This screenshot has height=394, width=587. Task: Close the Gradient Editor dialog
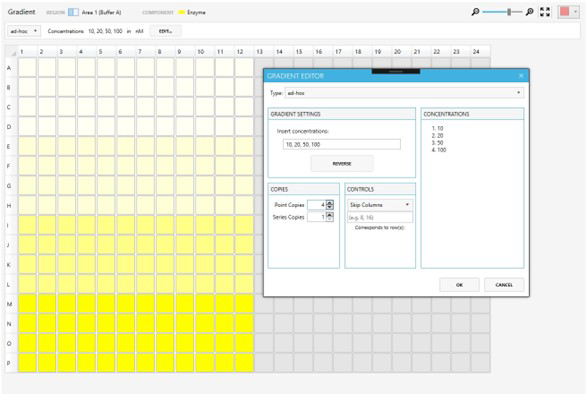pyautogui.click(x=521, y=76)
